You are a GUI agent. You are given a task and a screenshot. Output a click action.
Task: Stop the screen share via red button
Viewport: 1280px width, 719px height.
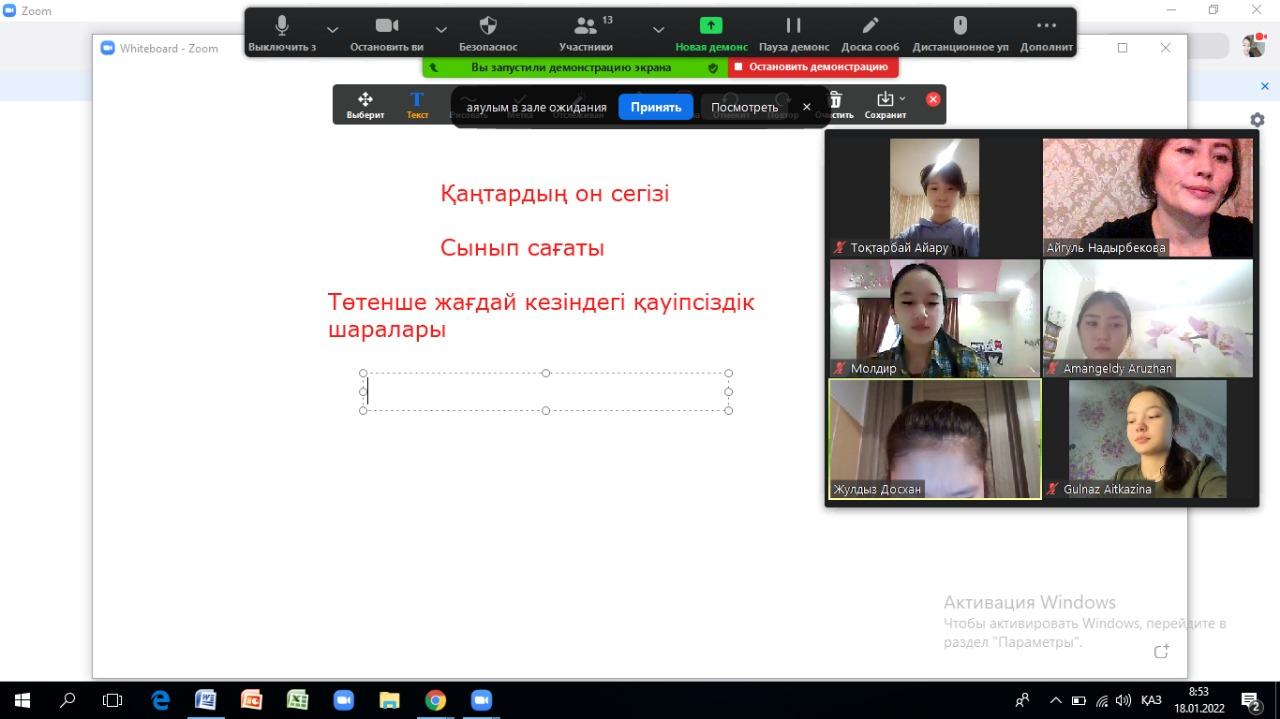coord(813,67)
